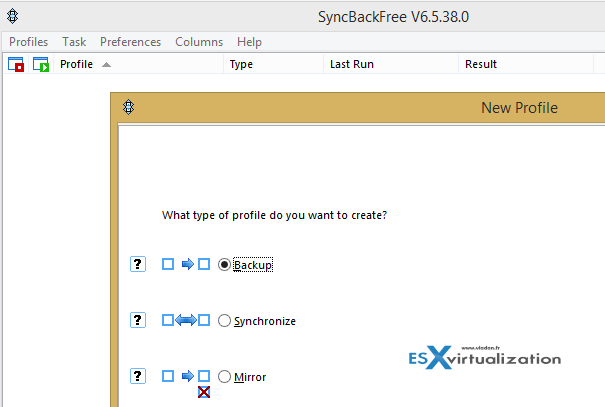Select the Backup radio button
Image resolution: width=605 pixels, height=407 pixels.
click(224, 265)
